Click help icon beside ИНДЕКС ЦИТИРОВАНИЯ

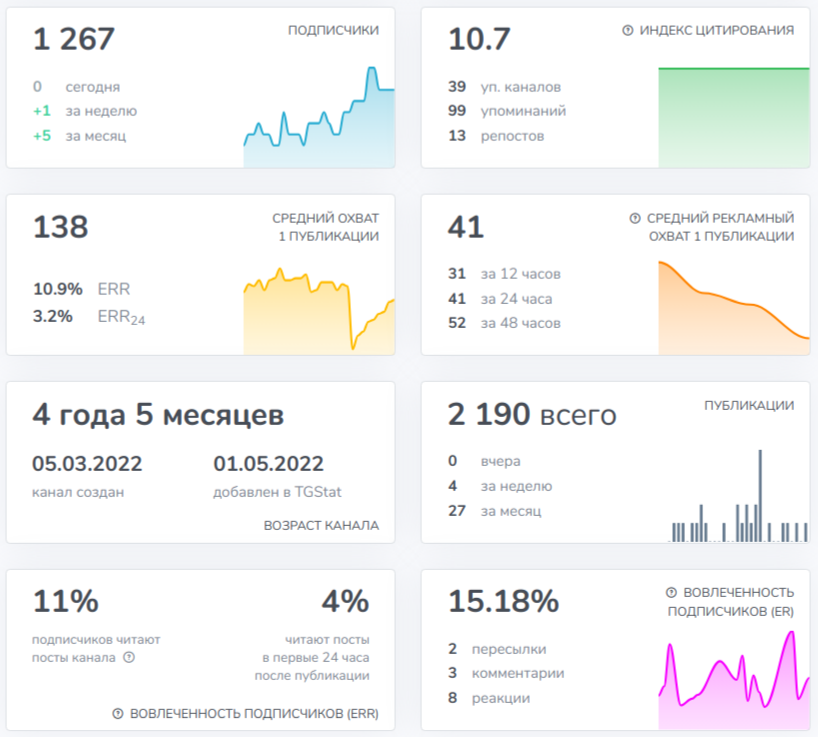click(628, 31)
